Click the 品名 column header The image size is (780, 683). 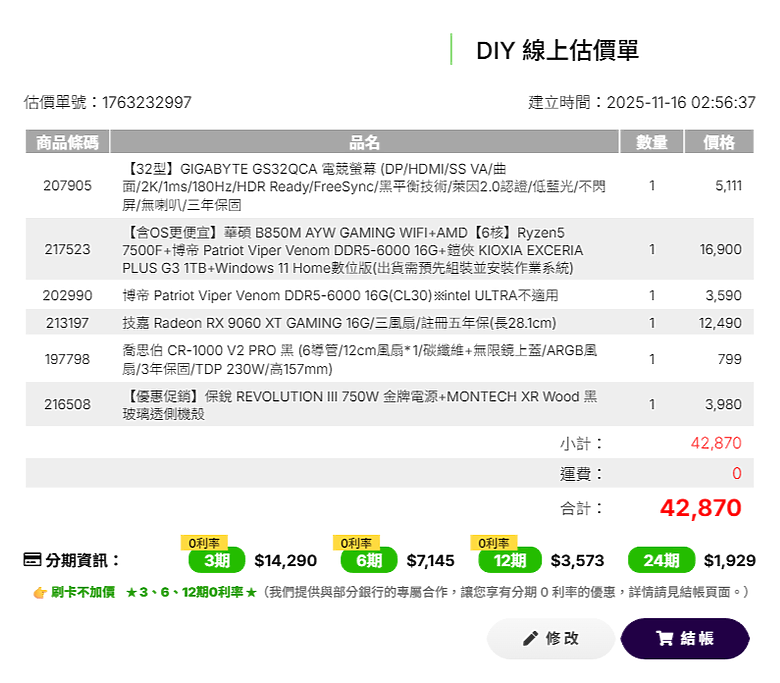point(364,142)
